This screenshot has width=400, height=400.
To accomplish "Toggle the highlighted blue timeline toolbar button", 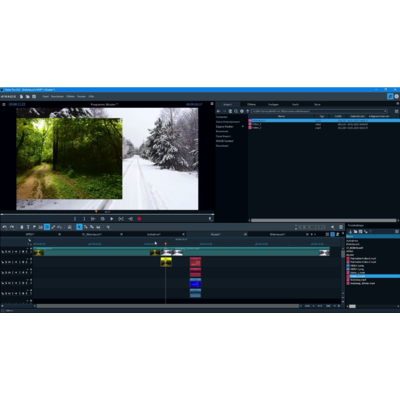I will coord(47,227).
